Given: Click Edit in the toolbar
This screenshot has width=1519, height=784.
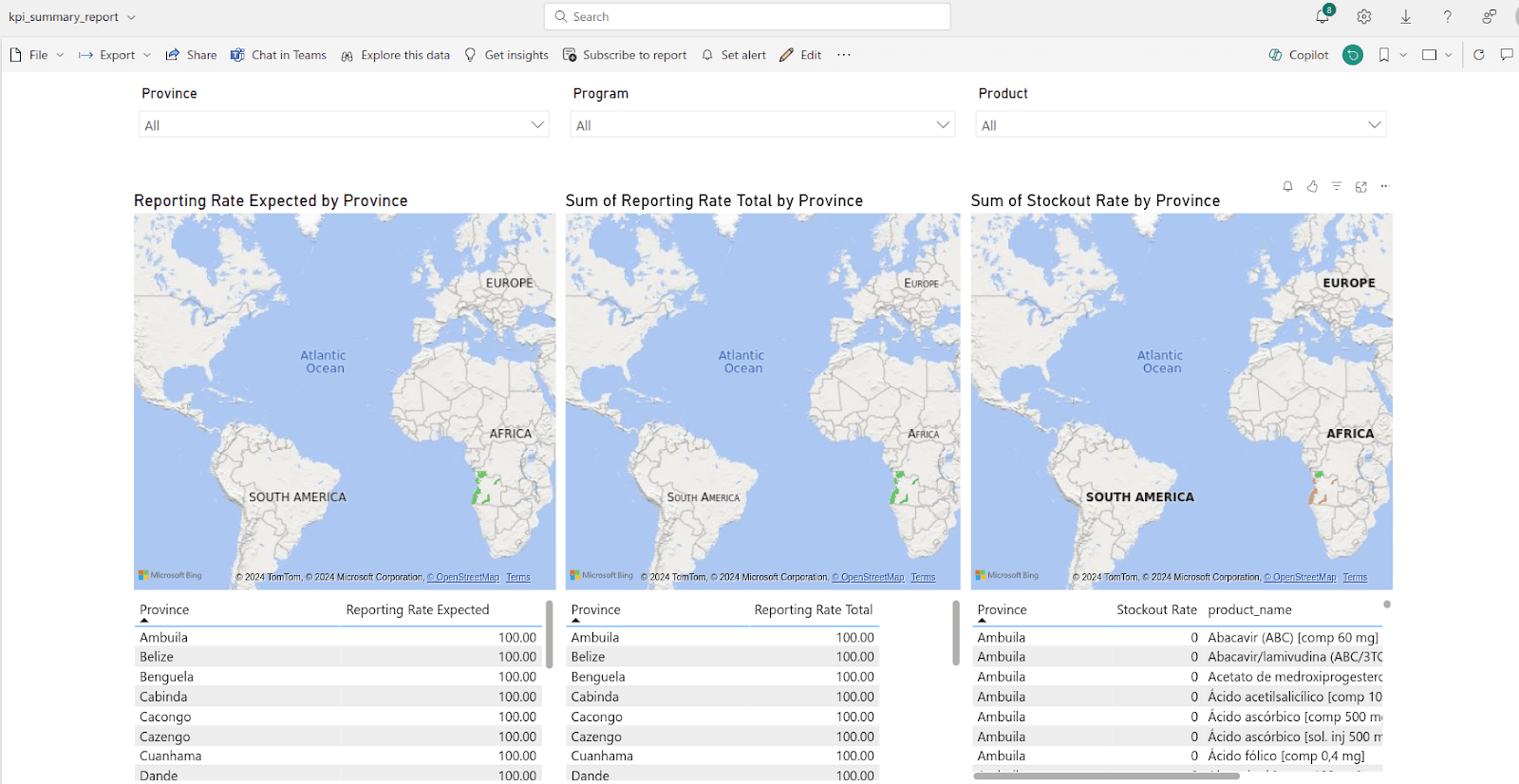Looking at the screenshot, I should coord(800,55).
